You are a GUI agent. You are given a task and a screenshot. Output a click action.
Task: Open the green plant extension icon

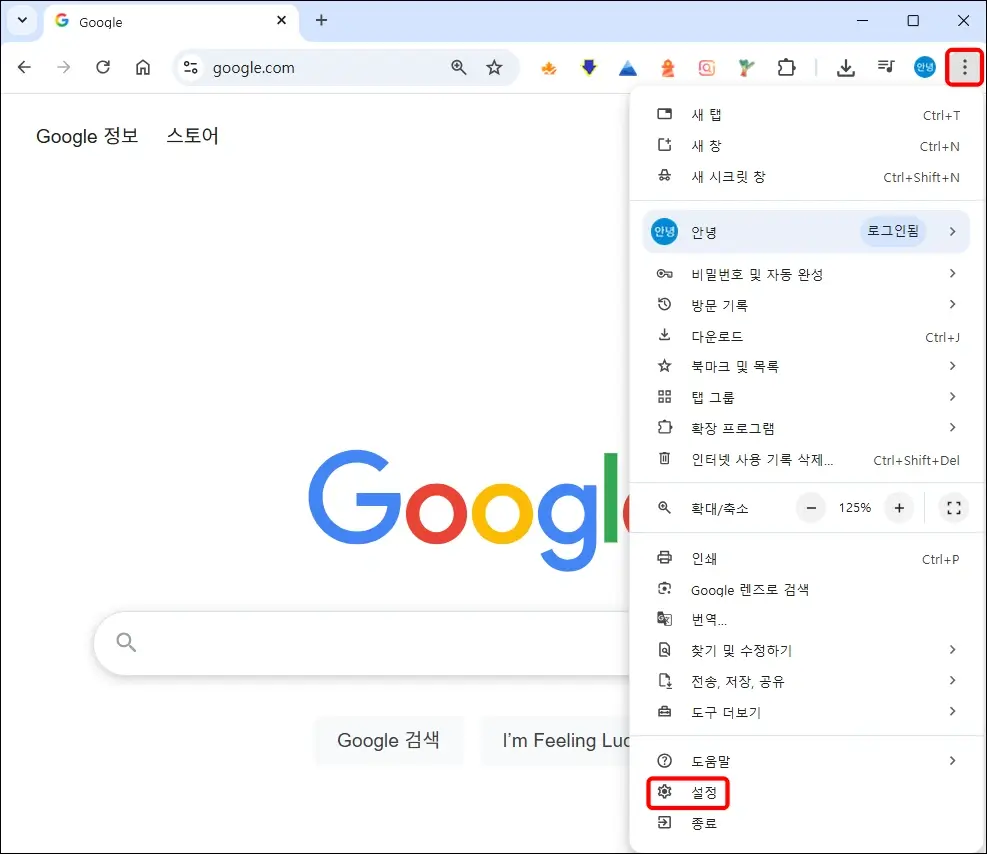click(x=746, y=67)
